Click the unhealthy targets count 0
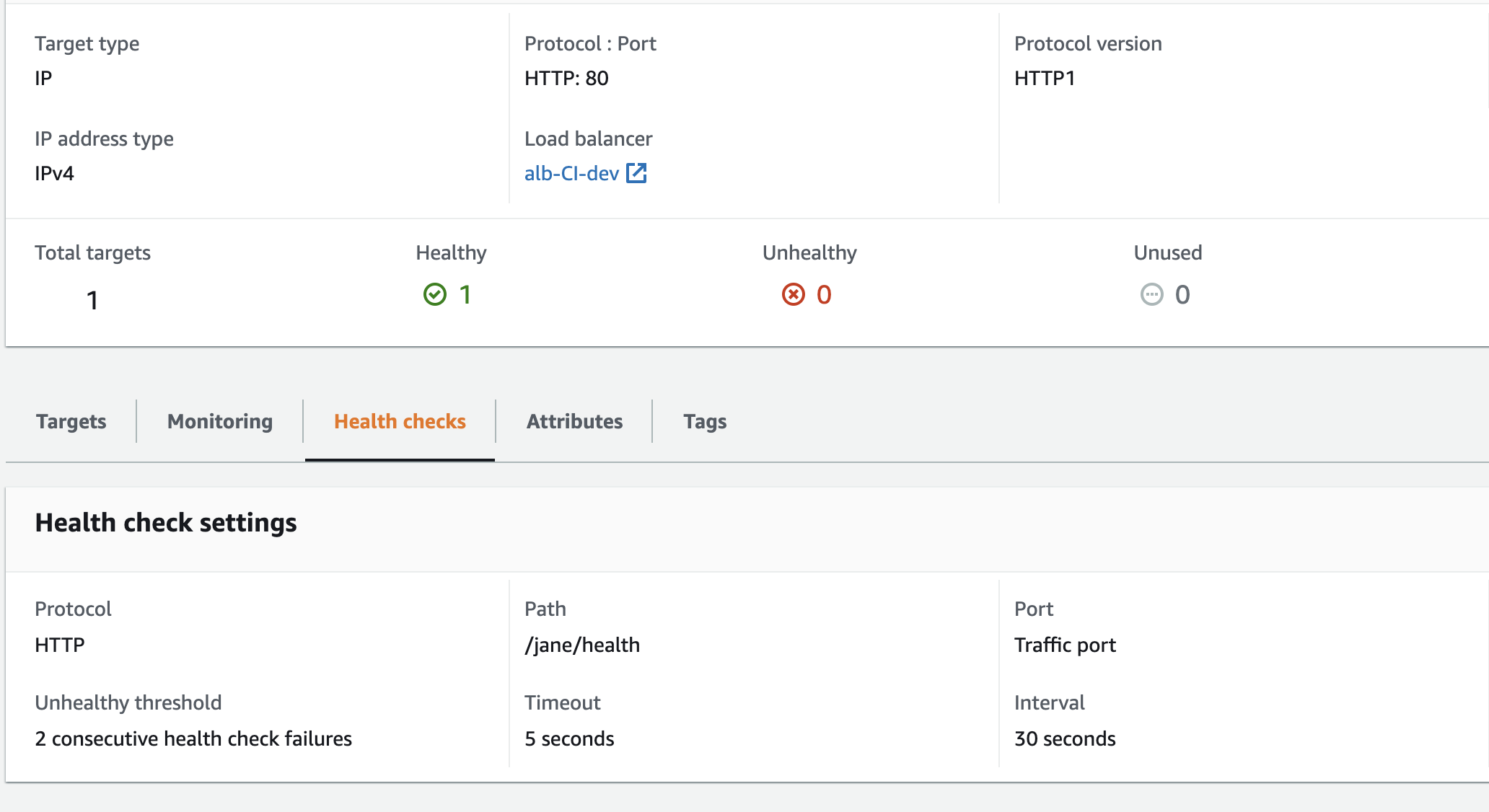 point(824,294)
